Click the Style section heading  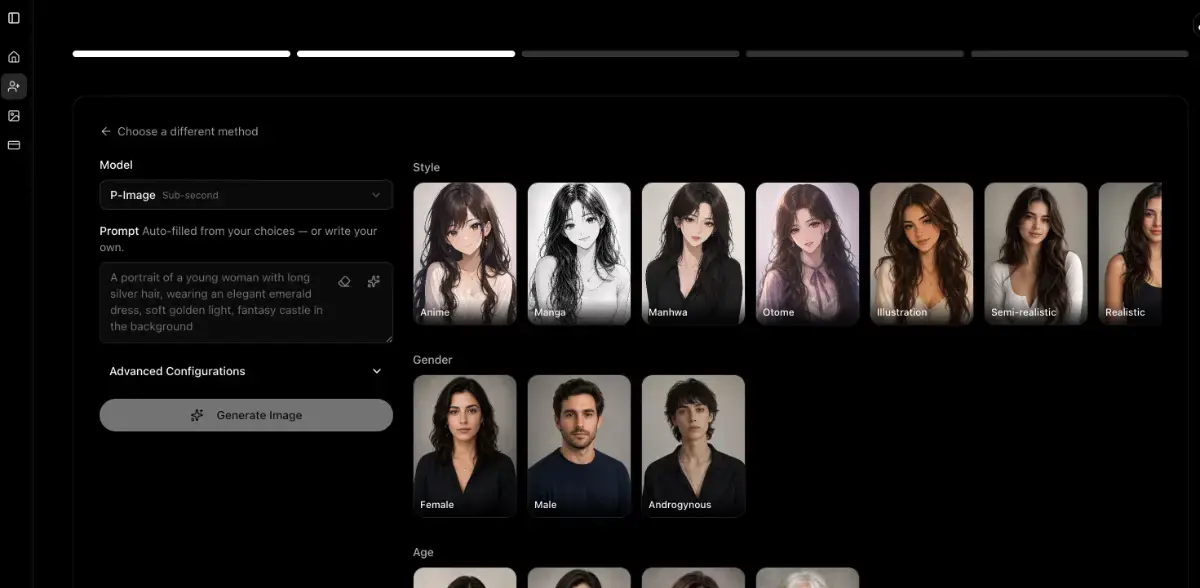tap(426, 167)
